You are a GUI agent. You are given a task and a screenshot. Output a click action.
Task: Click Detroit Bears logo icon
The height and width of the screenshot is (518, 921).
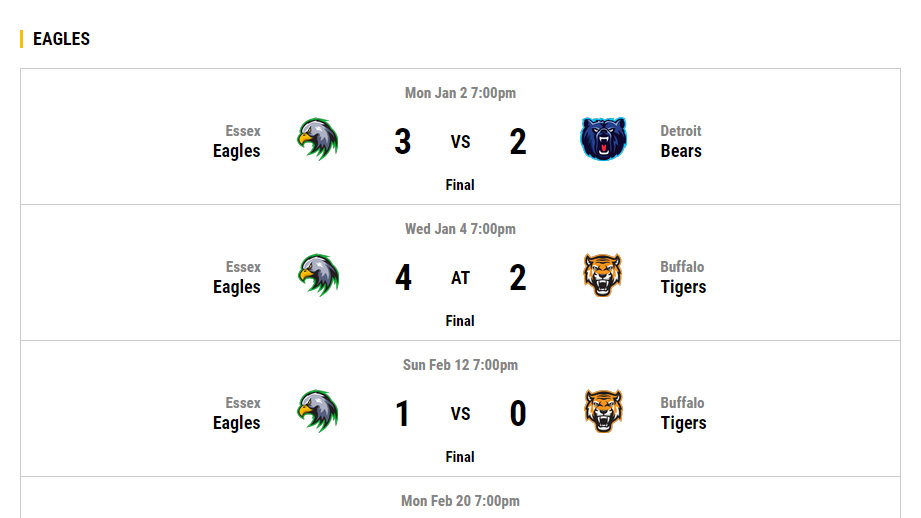603,140
